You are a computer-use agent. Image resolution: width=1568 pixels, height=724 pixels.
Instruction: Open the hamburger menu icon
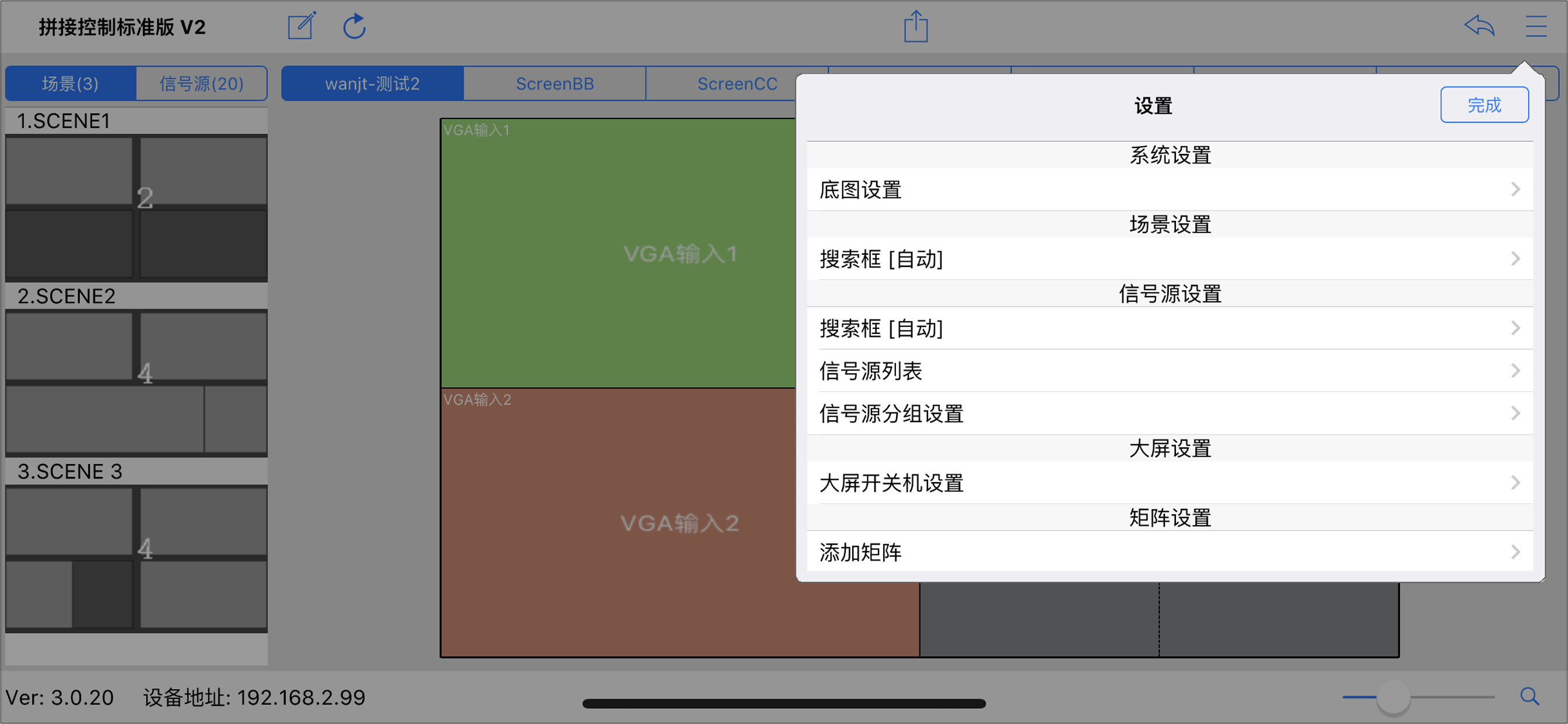coord(1536,26)
